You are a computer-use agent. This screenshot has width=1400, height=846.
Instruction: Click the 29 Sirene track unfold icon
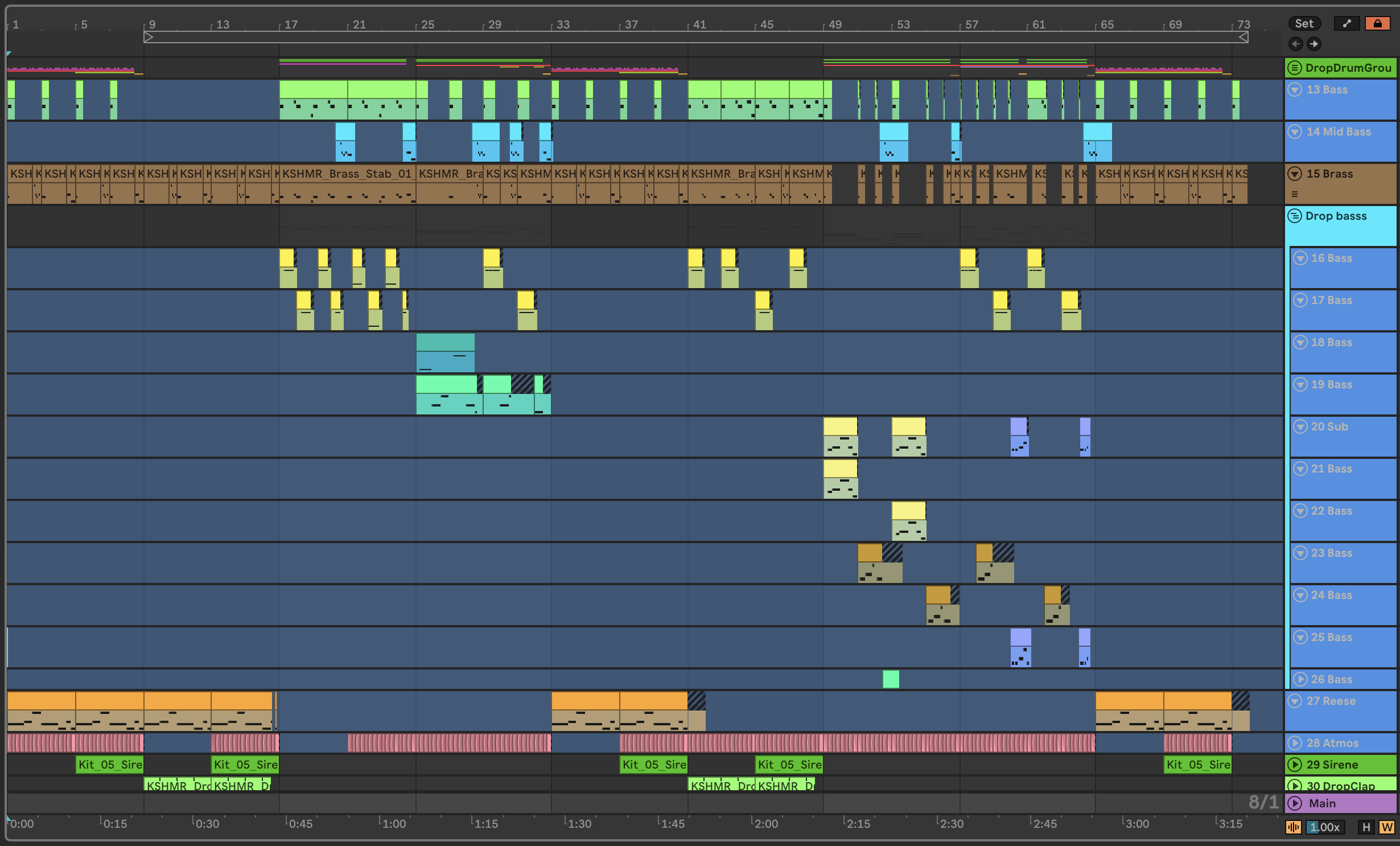coord(1295,765)
